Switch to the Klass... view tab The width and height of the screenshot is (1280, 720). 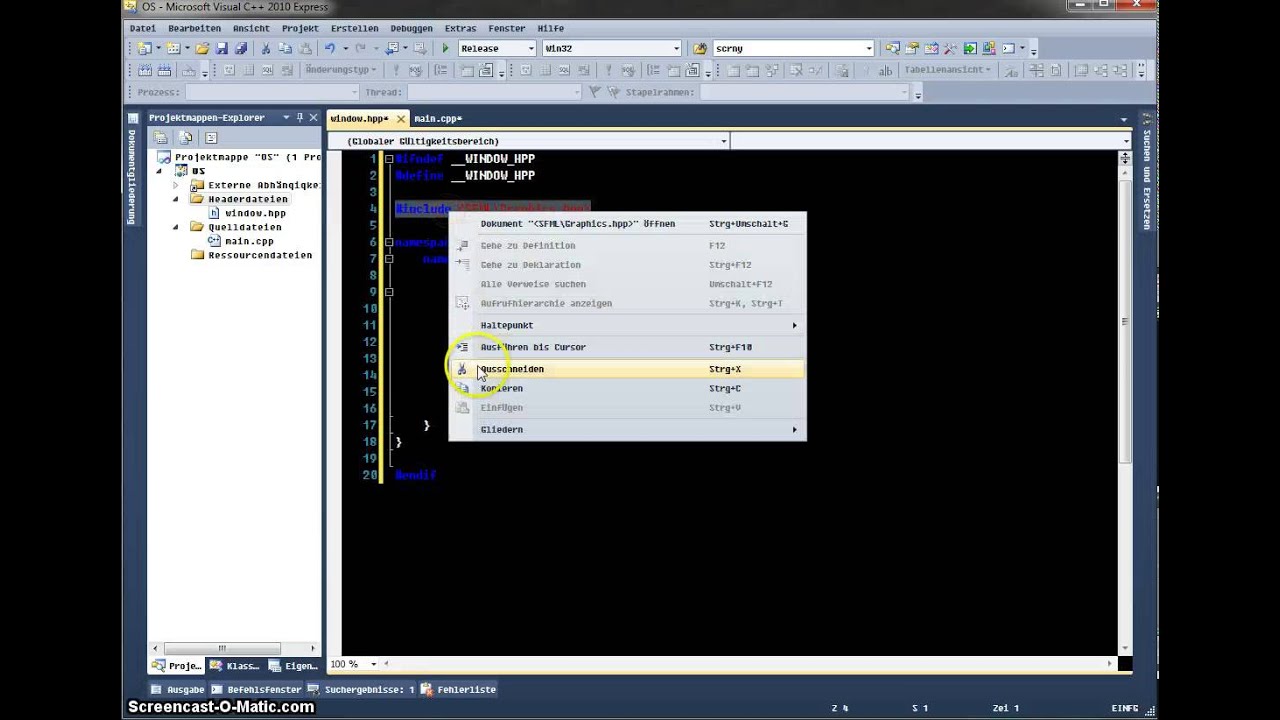pos(234,665)
